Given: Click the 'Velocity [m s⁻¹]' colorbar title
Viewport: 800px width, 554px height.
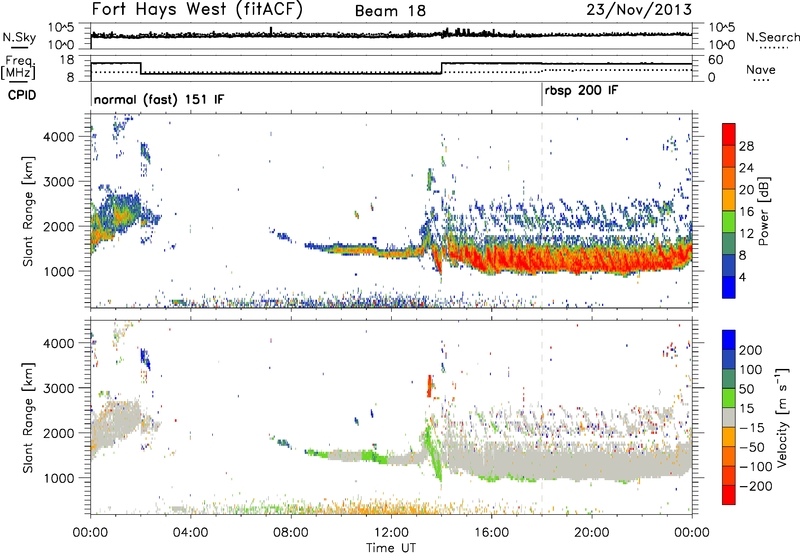Looking at the screenshot, I should (782, 417).
